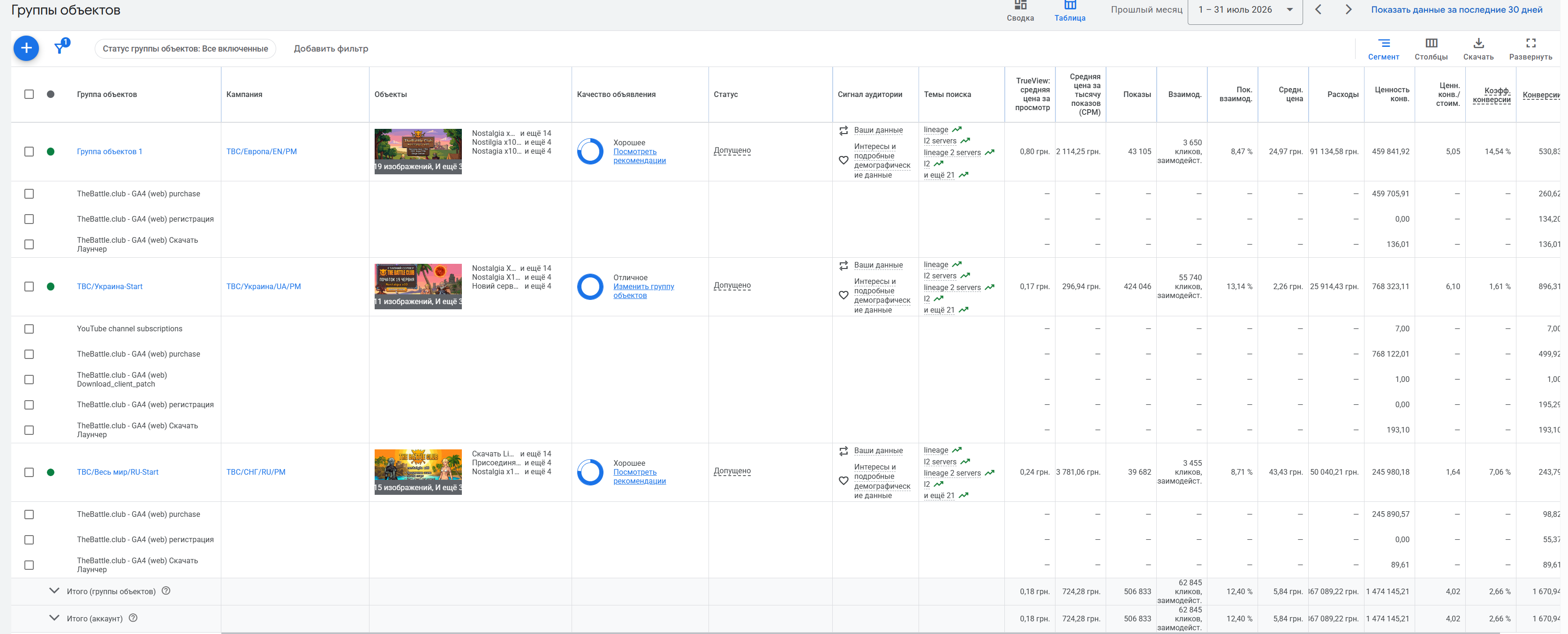1568x634 pixels.
Task: Tick checkbox for ТВС/Украина-Start row
Action: pos(29,287)
